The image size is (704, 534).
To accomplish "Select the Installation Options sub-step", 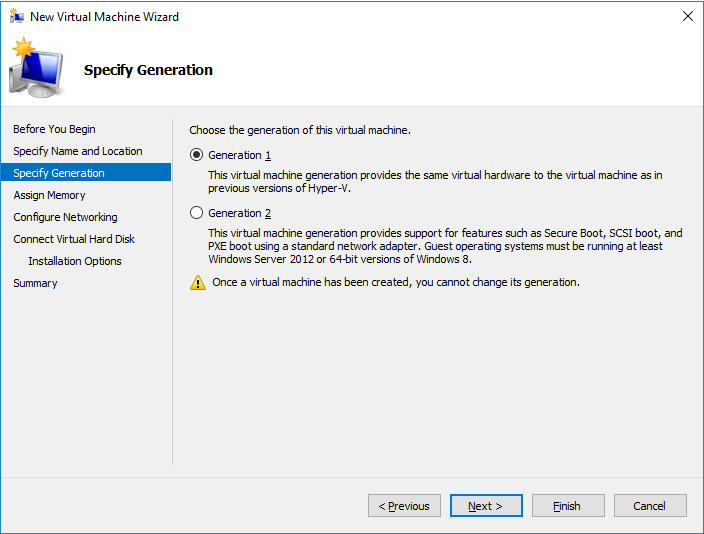I will [x=75, y=261].
